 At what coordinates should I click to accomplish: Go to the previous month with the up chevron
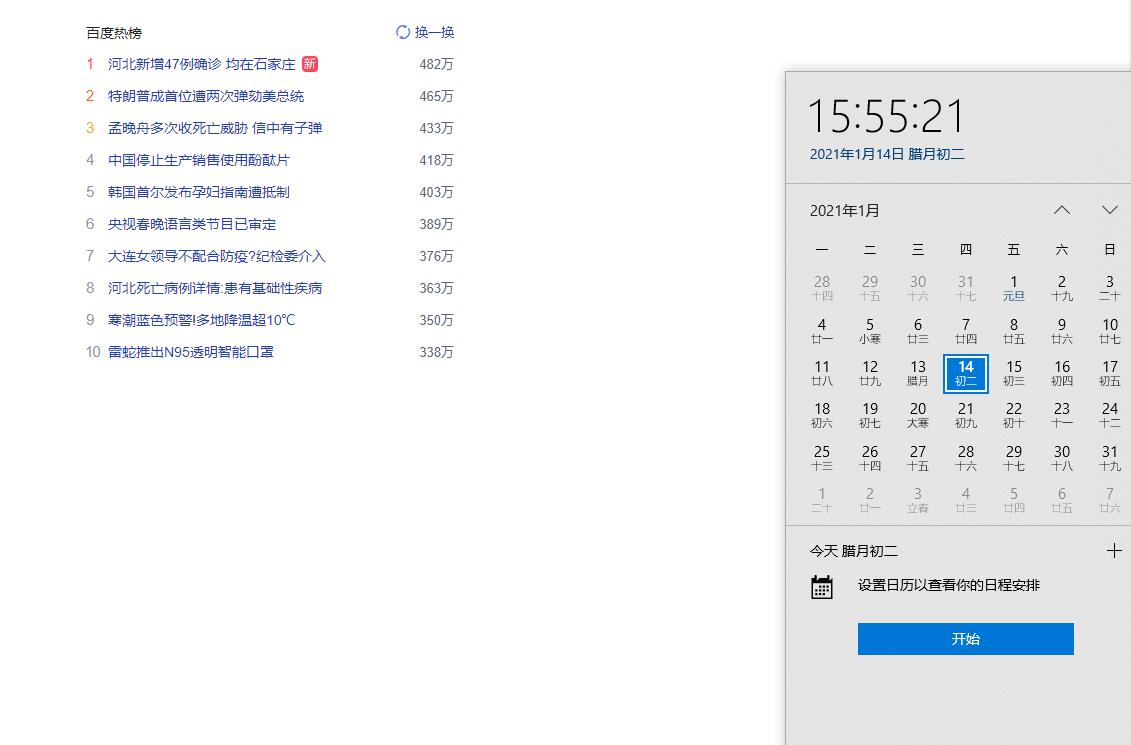[x=1062, y=210]
